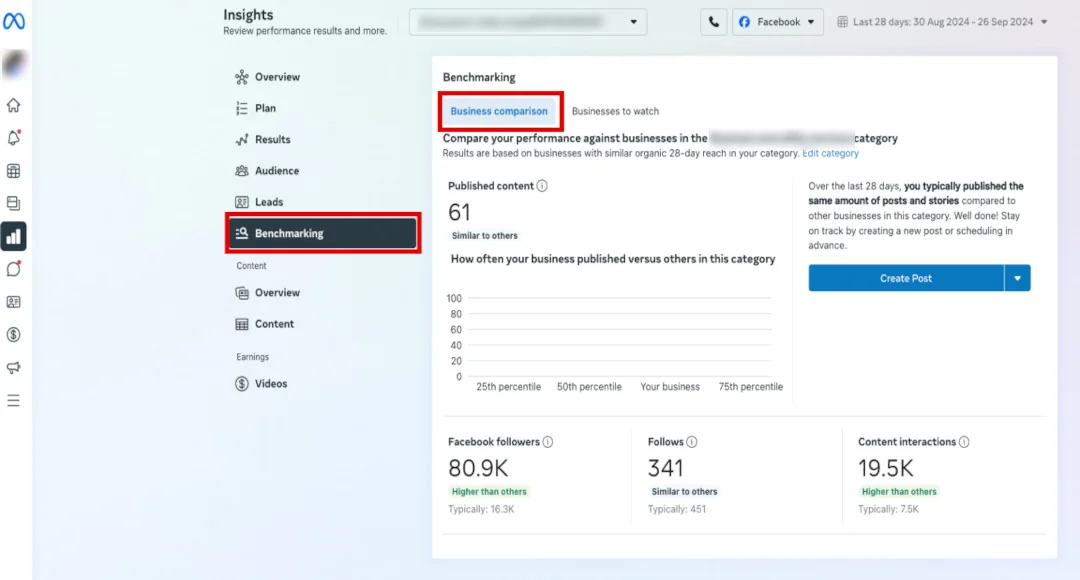The height and width of the screenshot is (580, 1080).
Task: Open the Facebook platform dropdown
Action: [x=778, y=22]
